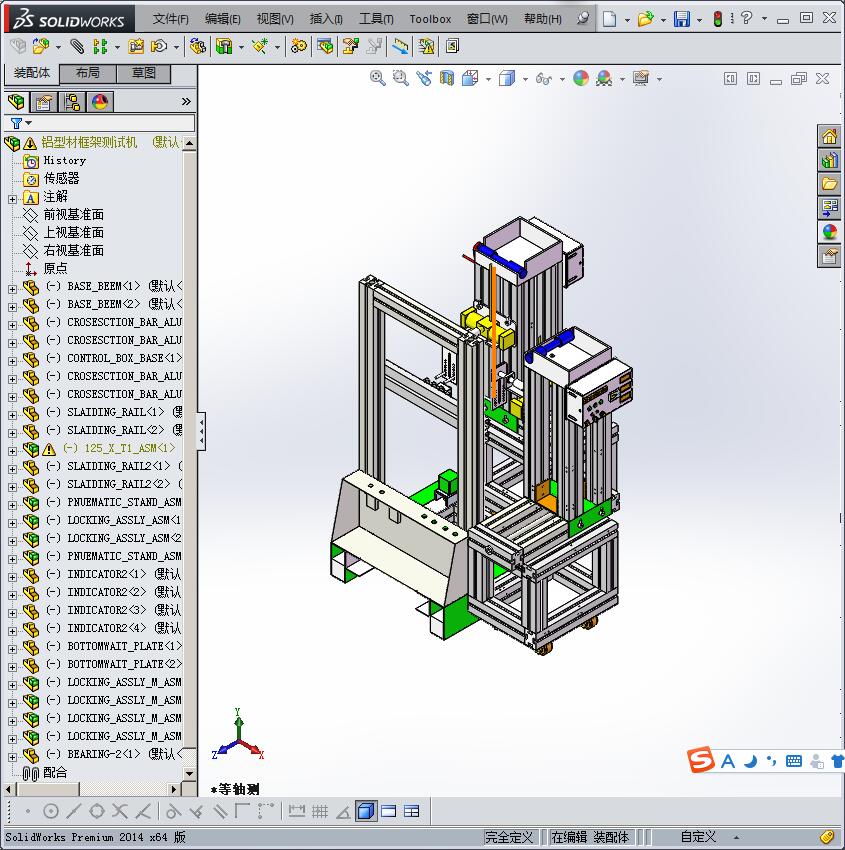The height and width of the screenshot is (850, 845).
Task: Expand more tabs with double chevron
Action: [186, 101]
